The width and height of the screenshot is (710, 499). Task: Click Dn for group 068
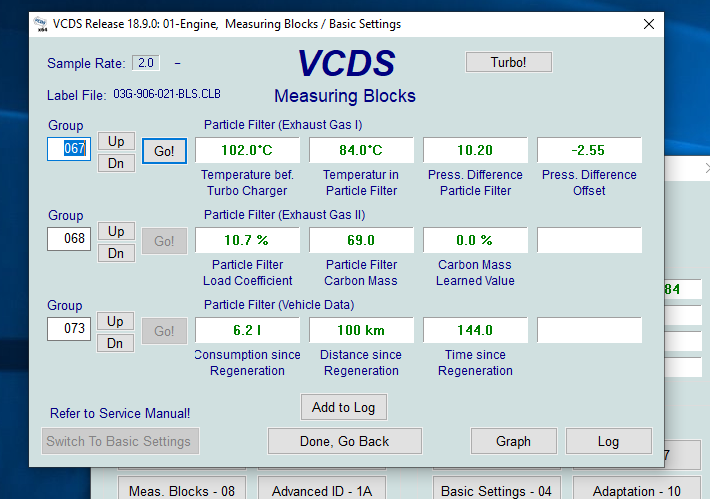[116, 253]
